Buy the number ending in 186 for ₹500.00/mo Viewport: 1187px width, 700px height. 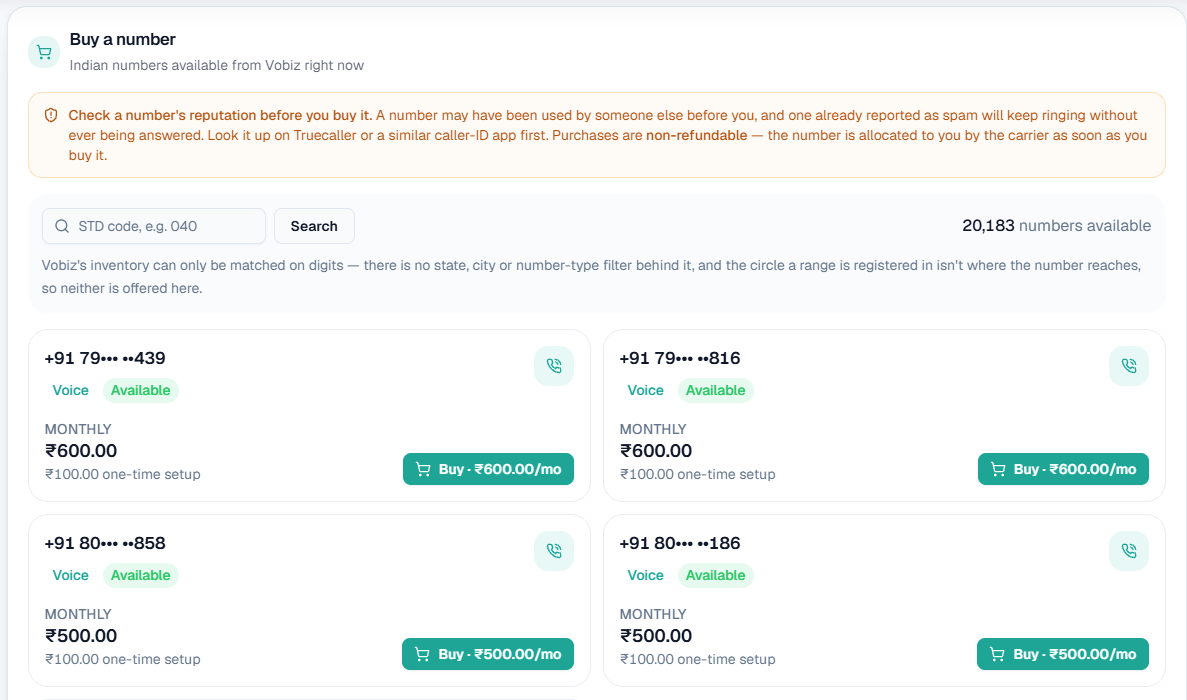pos(1063,654)
